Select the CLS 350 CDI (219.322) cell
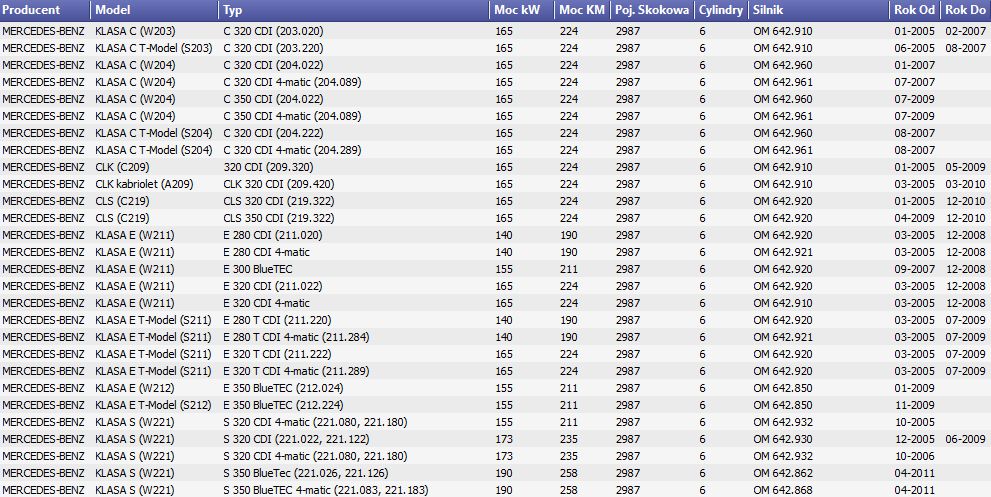This screenshot has width=991, height=497. click(x=279, y=218)
